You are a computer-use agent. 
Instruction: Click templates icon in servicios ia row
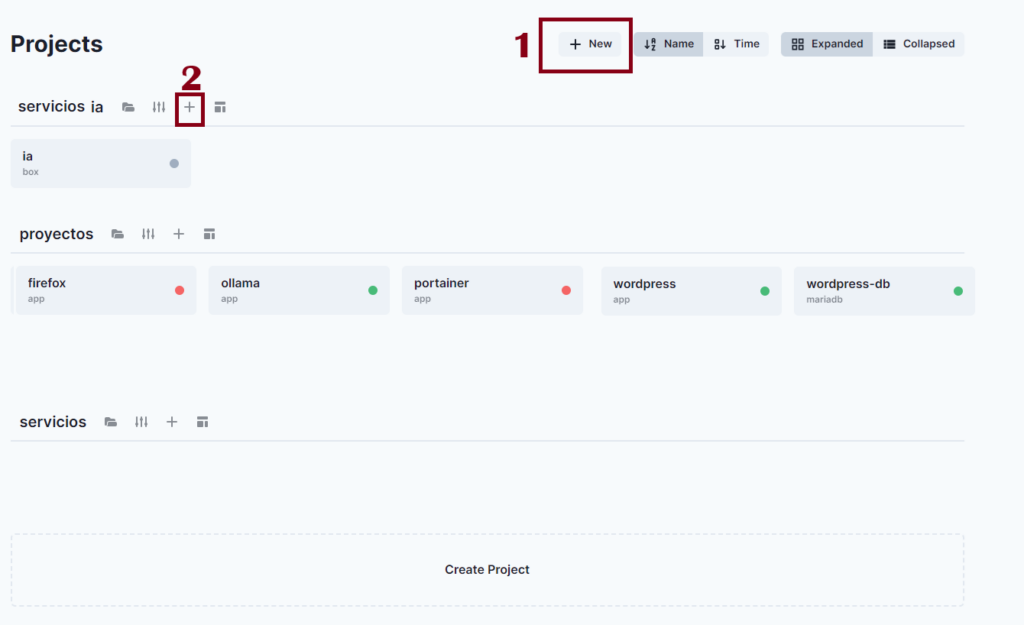click(220, 107)
